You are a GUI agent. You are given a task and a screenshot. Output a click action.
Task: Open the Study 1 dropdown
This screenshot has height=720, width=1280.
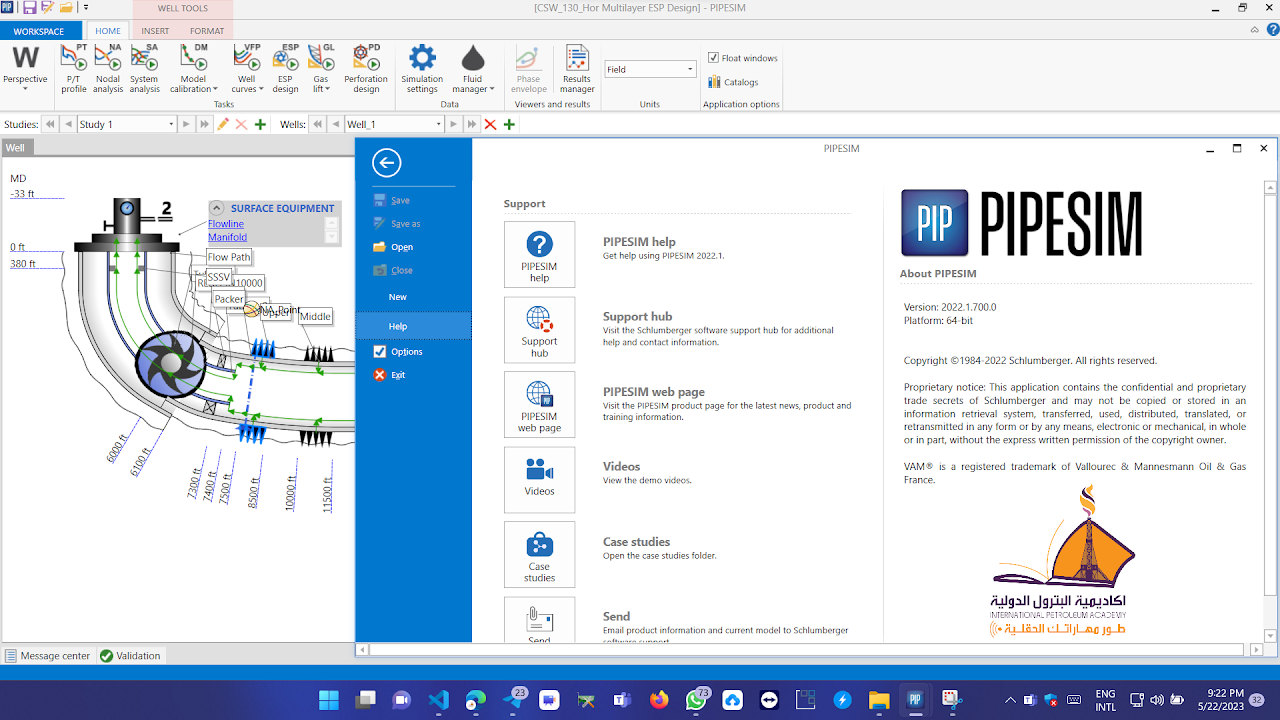point(171,124)
